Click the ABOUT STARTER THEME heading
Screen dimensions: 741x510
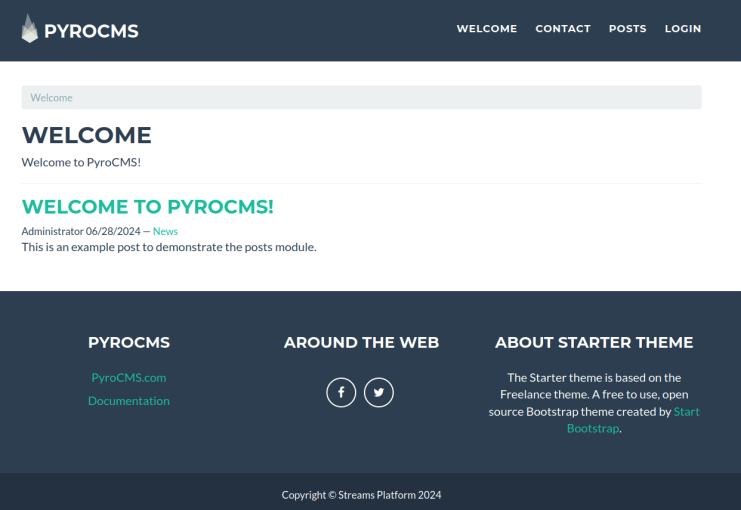[594, 342]
